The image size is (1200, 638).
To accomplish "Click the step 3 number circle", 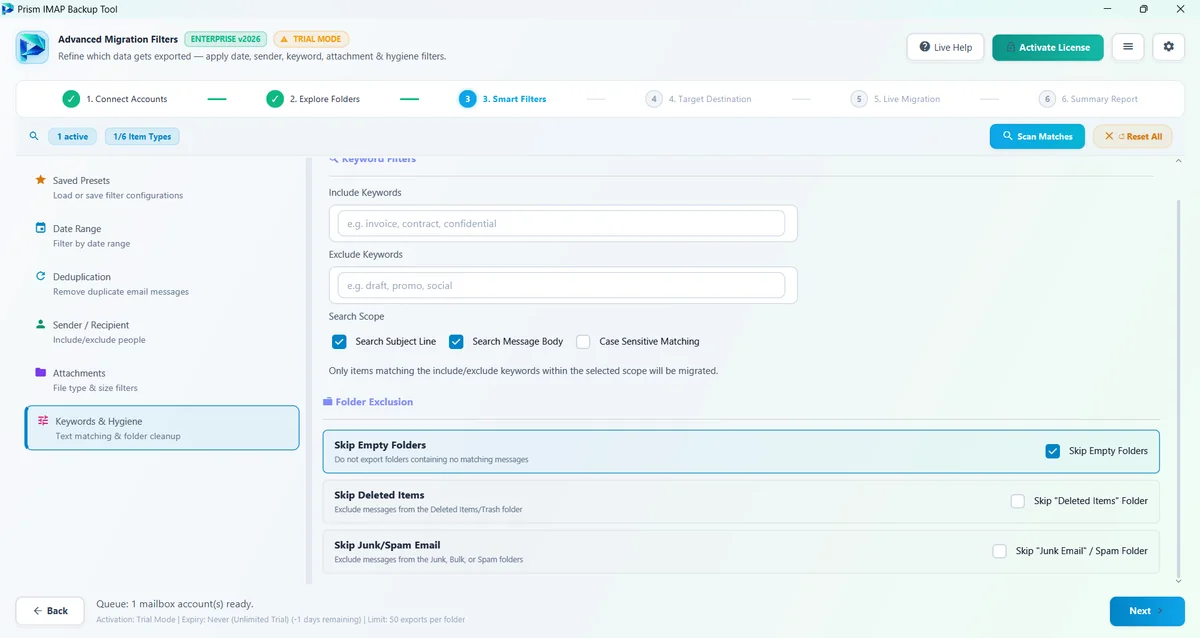I will [467, 99].
